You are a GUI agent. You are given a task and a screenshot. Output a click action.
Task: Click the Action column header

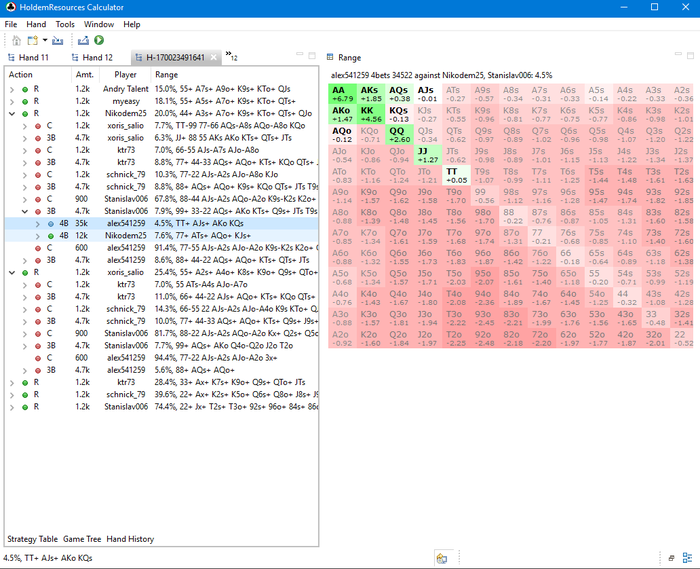[x=38, y=75]
